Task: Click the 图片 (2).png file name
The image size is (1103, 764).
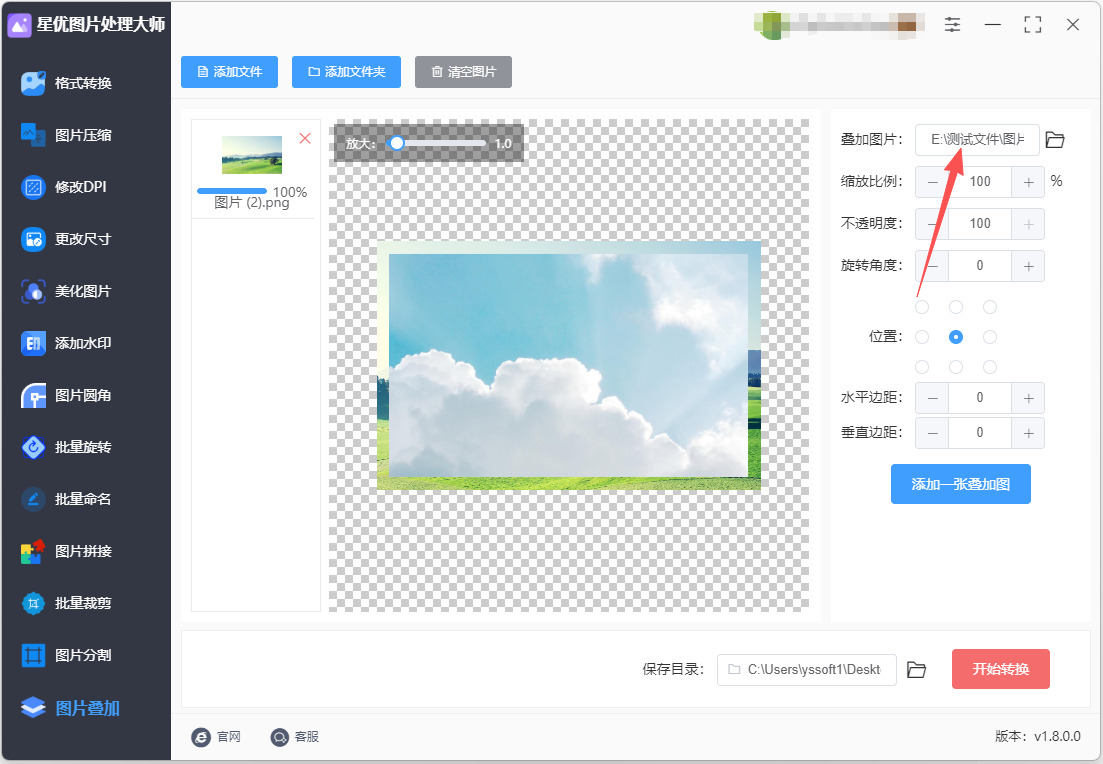Action: click(x=252, y=203)
